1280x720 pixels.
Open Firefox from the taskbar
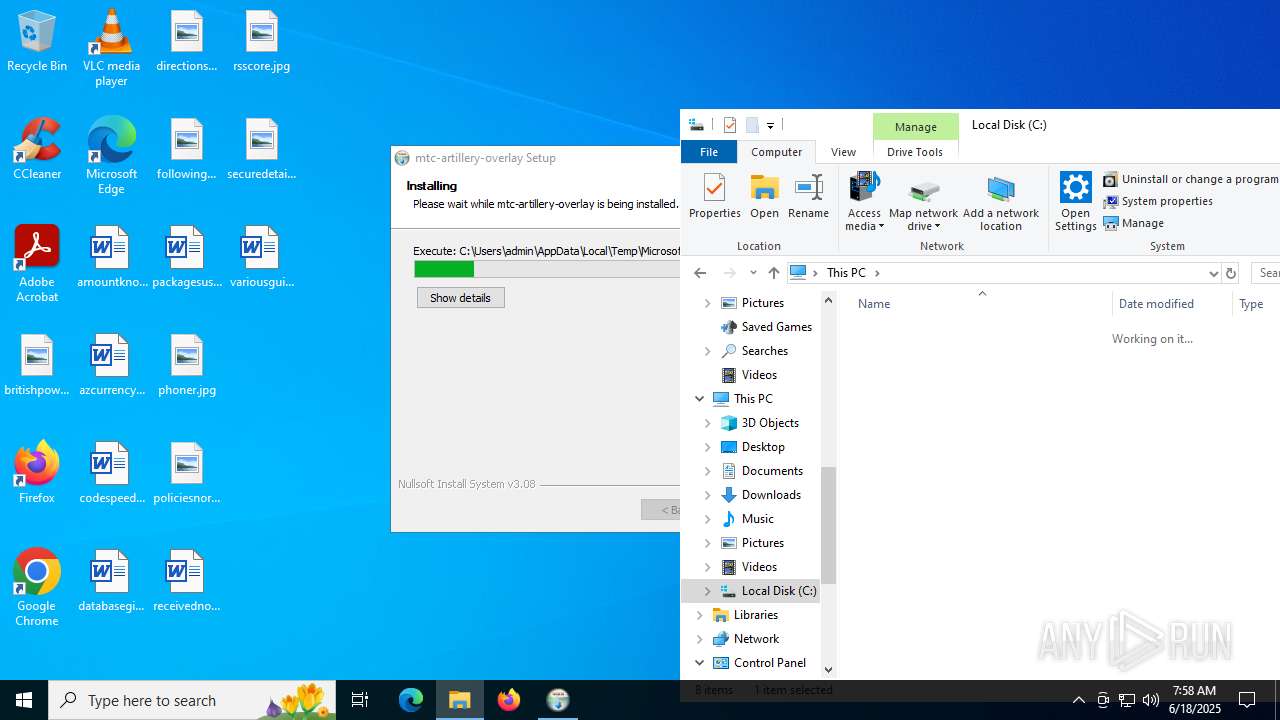click(x=509, y=700)
